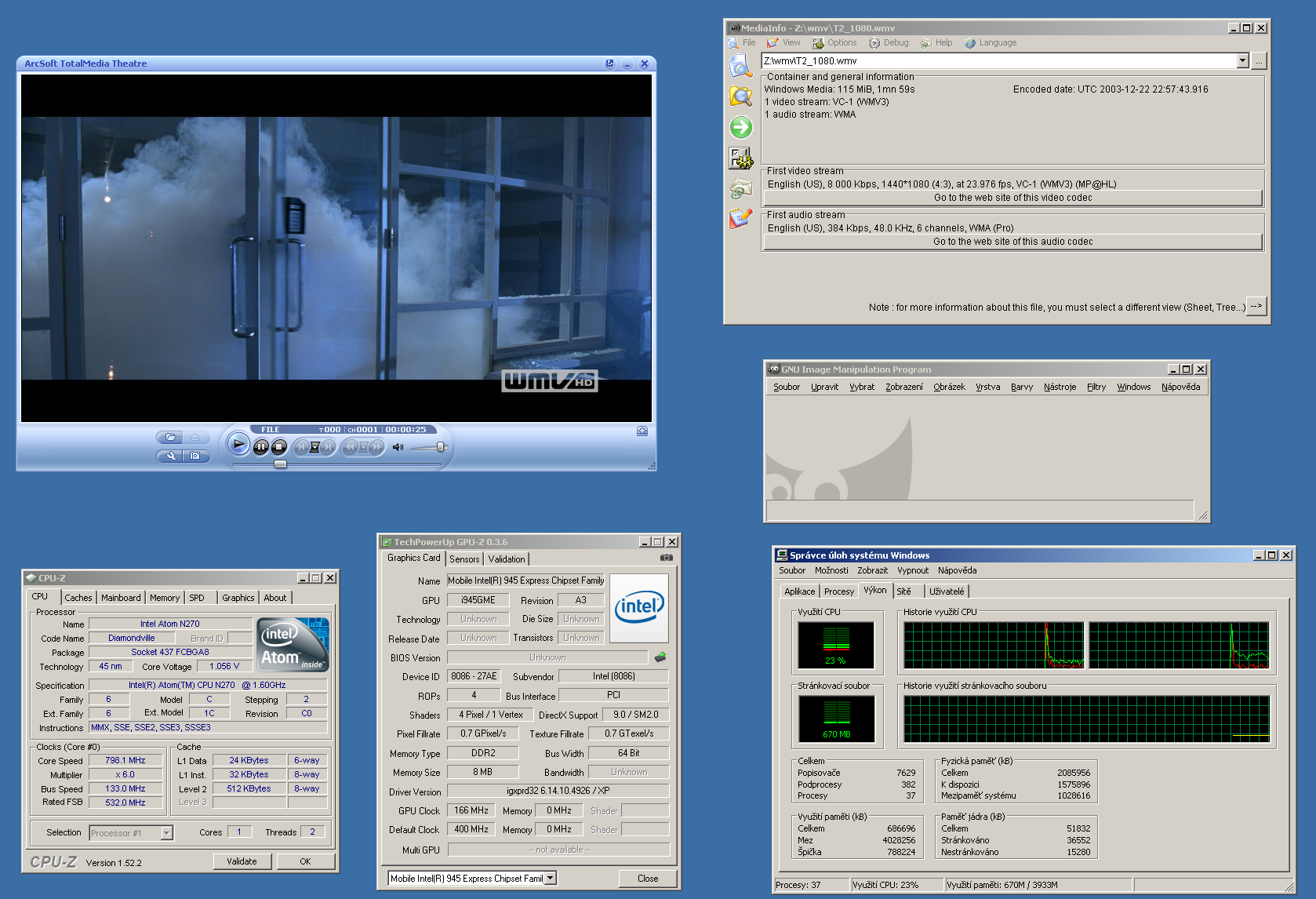Click MediaInfo arrow button next to note
This screenshot has height=899, width=1316.
point(1256,306)
